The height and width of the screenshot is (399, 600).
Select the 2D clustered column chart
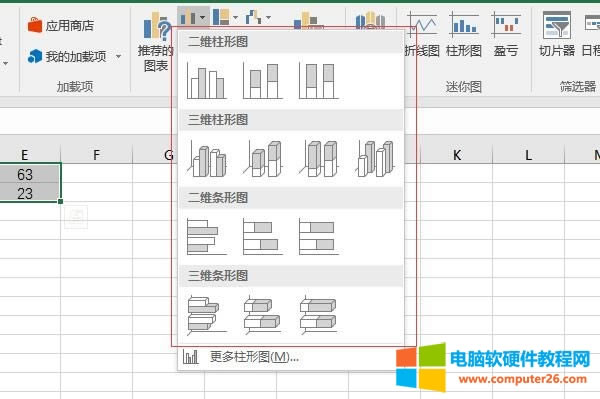pyautogui.click(x=206, y=81)
